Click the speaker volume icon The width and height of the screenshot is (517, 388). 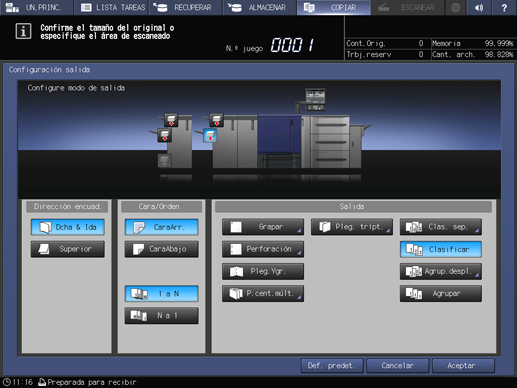pyautogui.click(x=479, y=7)
